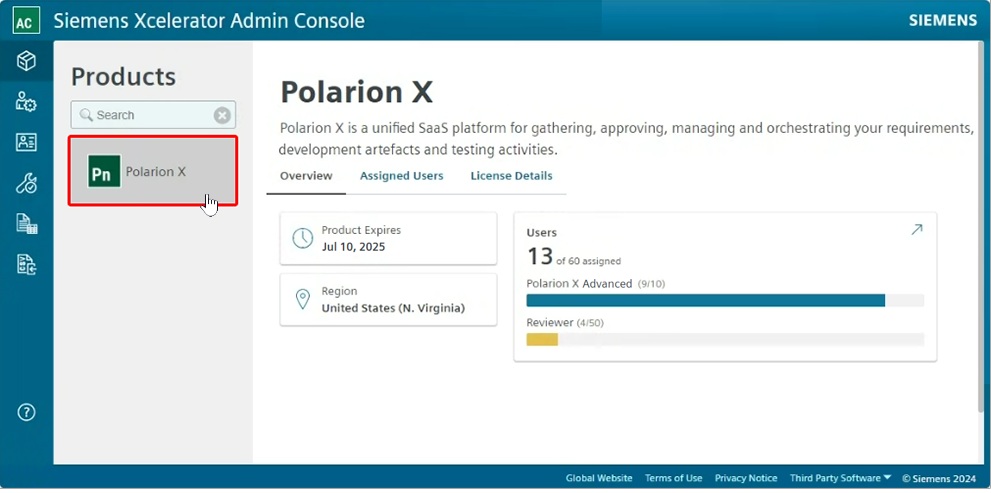The image size is (991, 493).
Task: Switch to the Assigned Users tab
Action: tap(401, 176)
